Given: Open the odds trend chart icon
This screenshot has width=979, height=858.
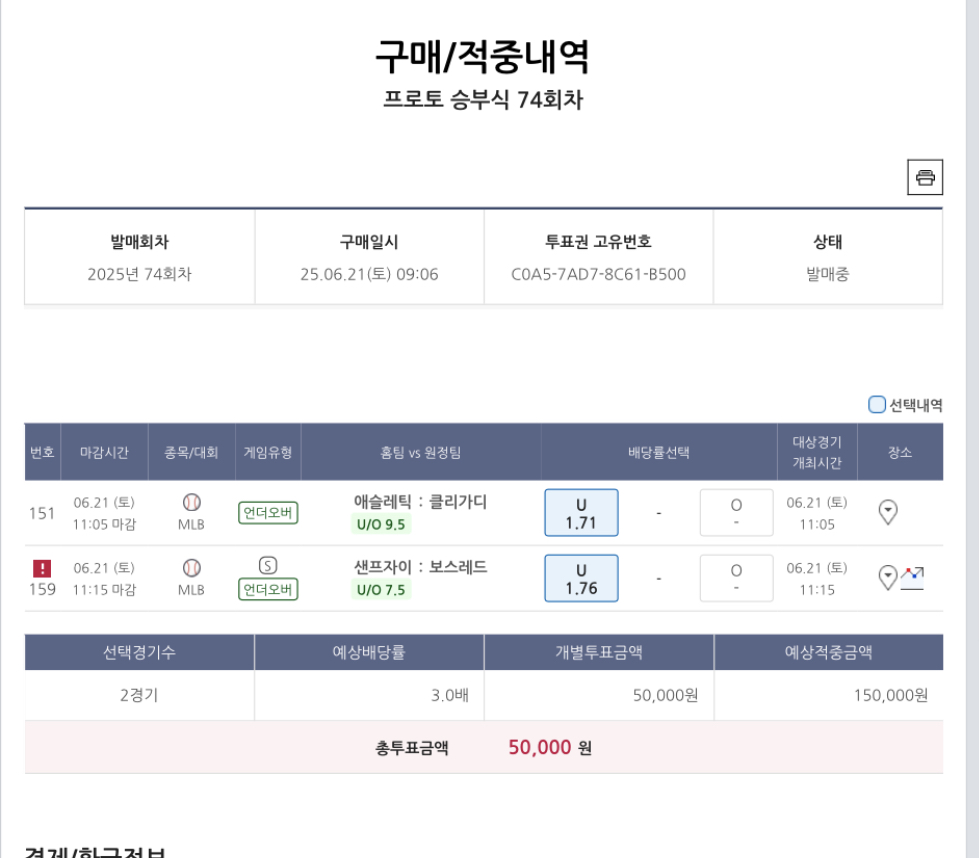Looking at the screenshot, I should pos(912,576).
